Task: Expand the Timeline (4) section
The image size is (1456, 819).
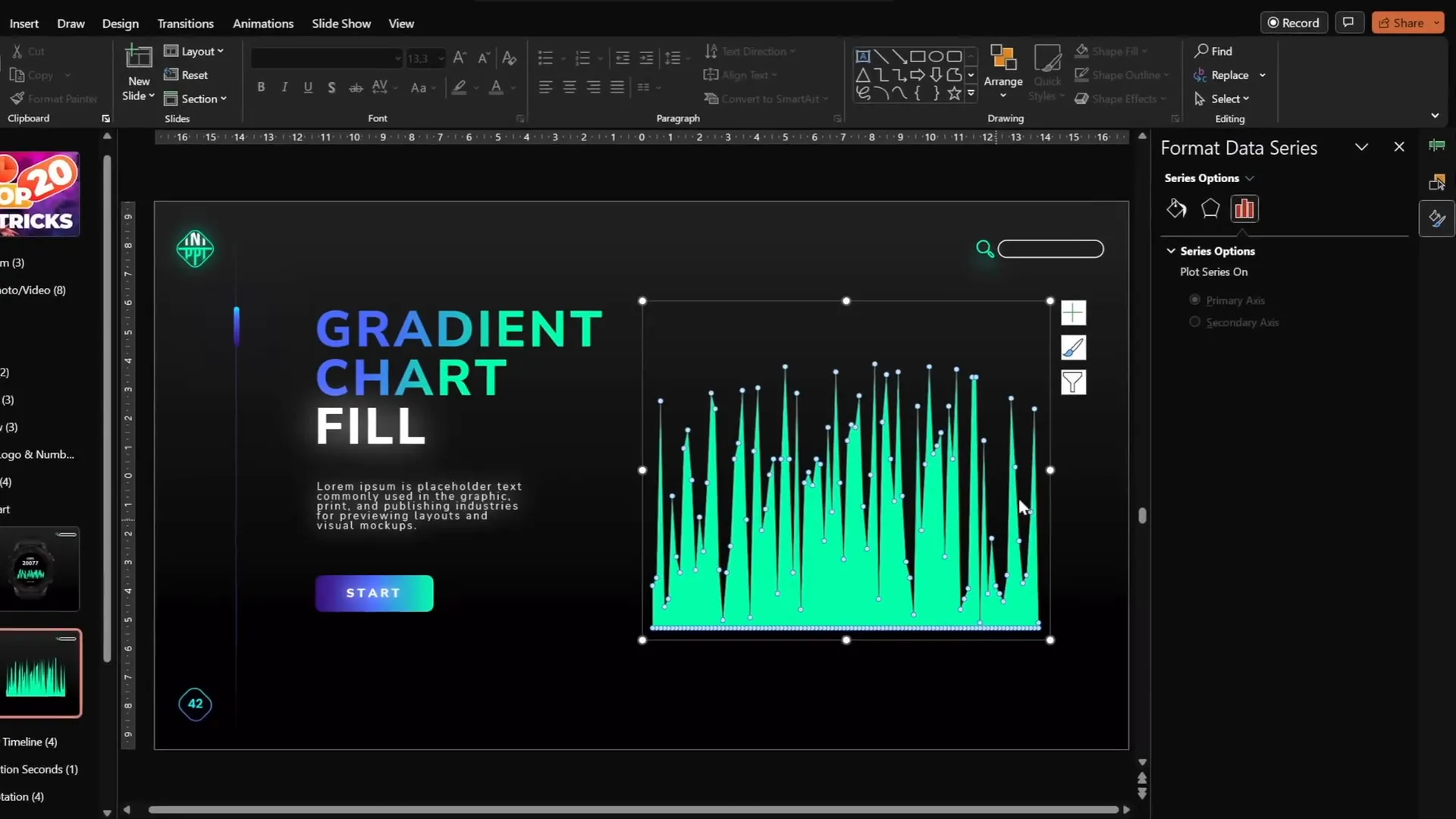Action: [x=29, y=742]
